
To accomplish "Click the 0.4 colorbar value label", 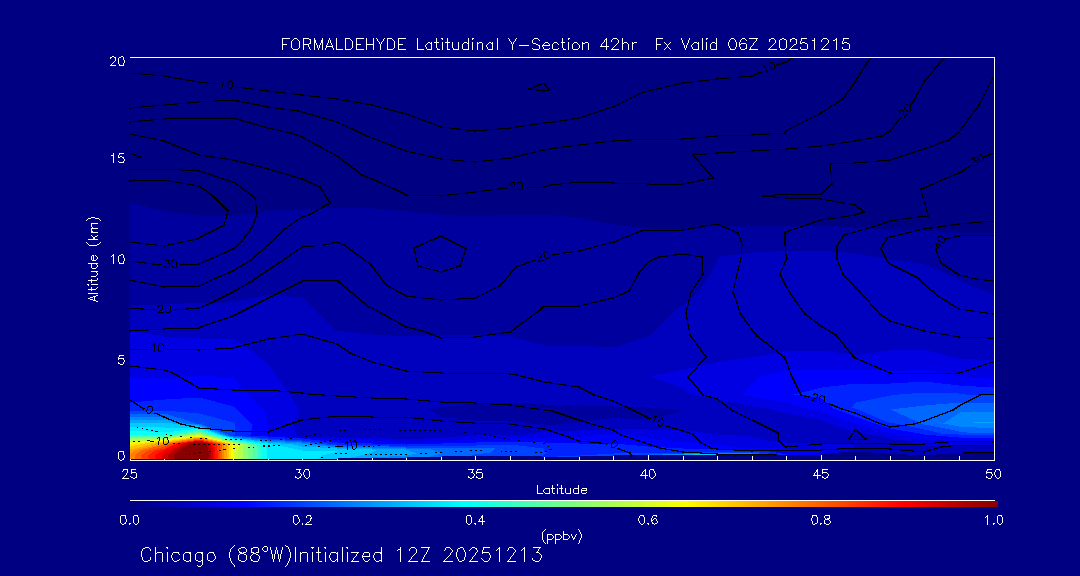I will click(475, 520).
